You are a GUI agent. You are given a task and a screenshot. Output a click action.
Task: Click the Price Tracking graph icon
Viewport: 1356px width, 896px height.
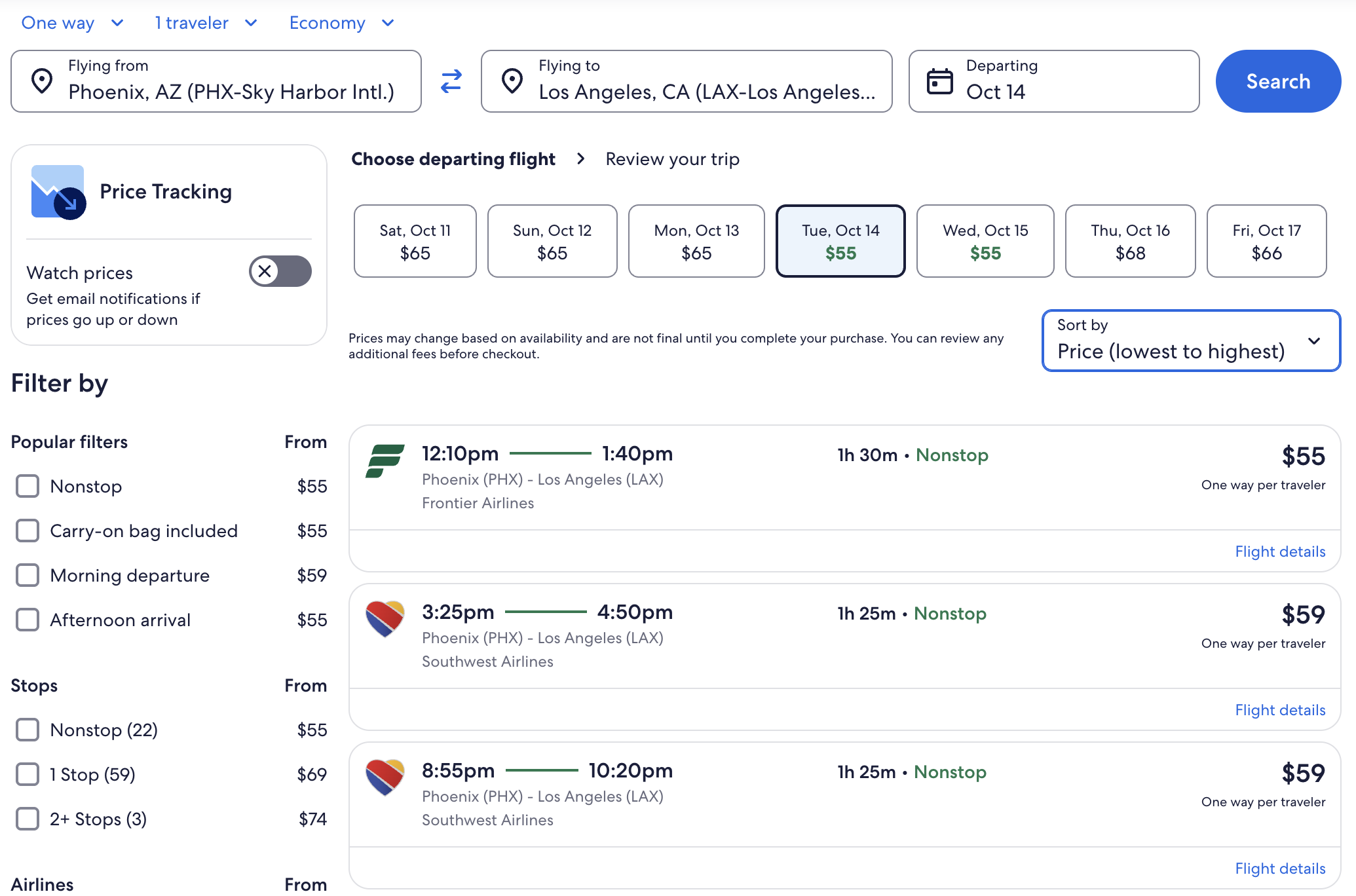pyautogui.click(x=58, y=191)
